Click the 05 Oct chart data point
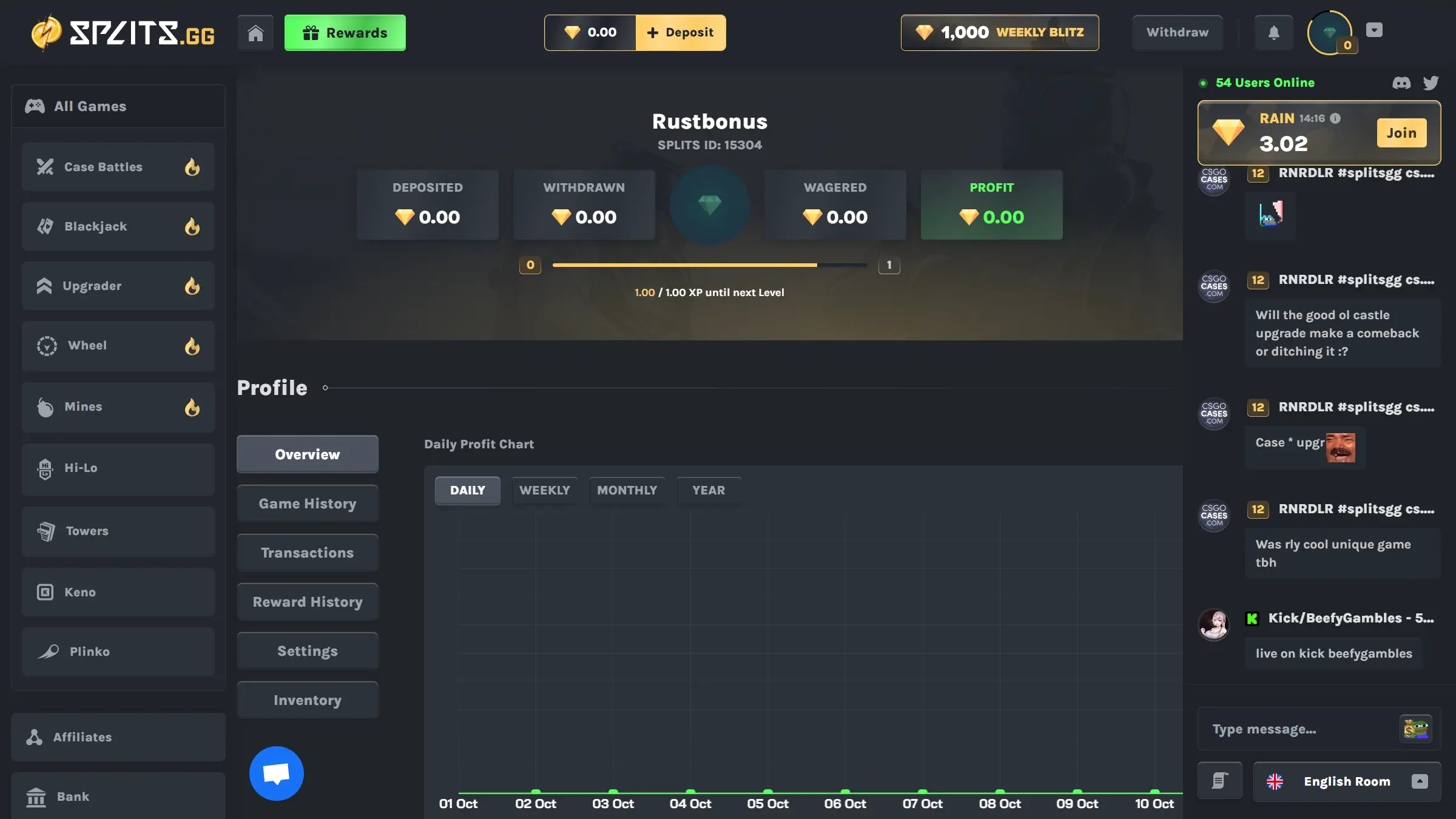This screenshot has width=1456, height=819. pyautogui.click(x=768, y=792)
